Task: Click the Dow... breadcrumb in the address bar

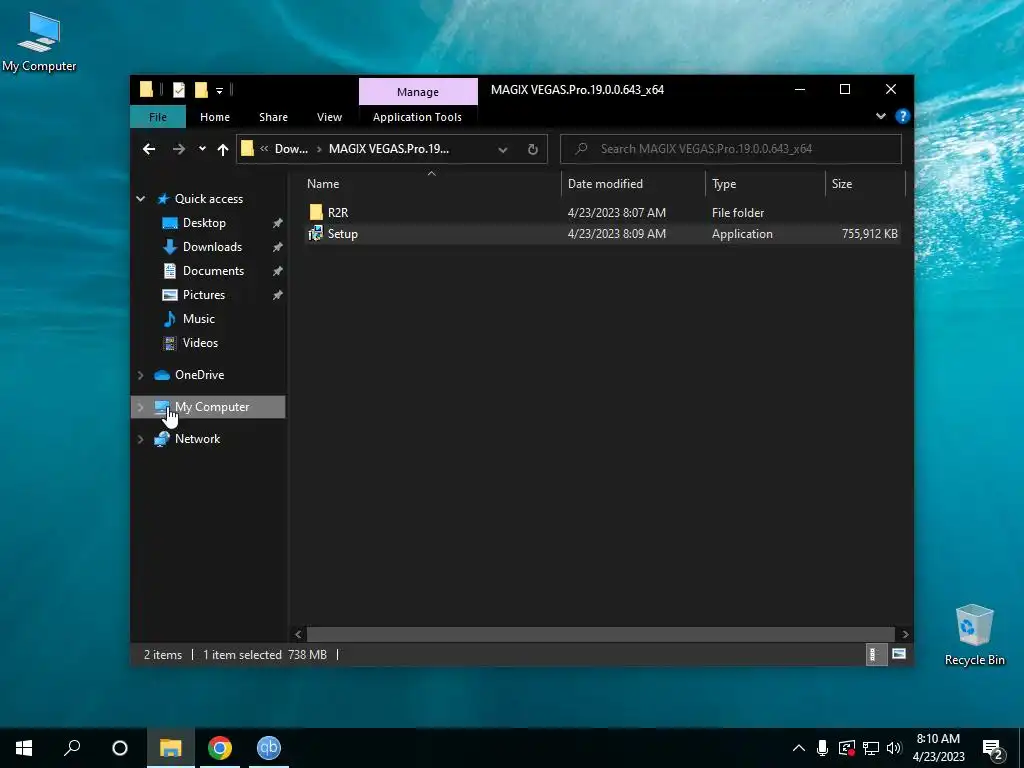Action: tap(291, 149)
